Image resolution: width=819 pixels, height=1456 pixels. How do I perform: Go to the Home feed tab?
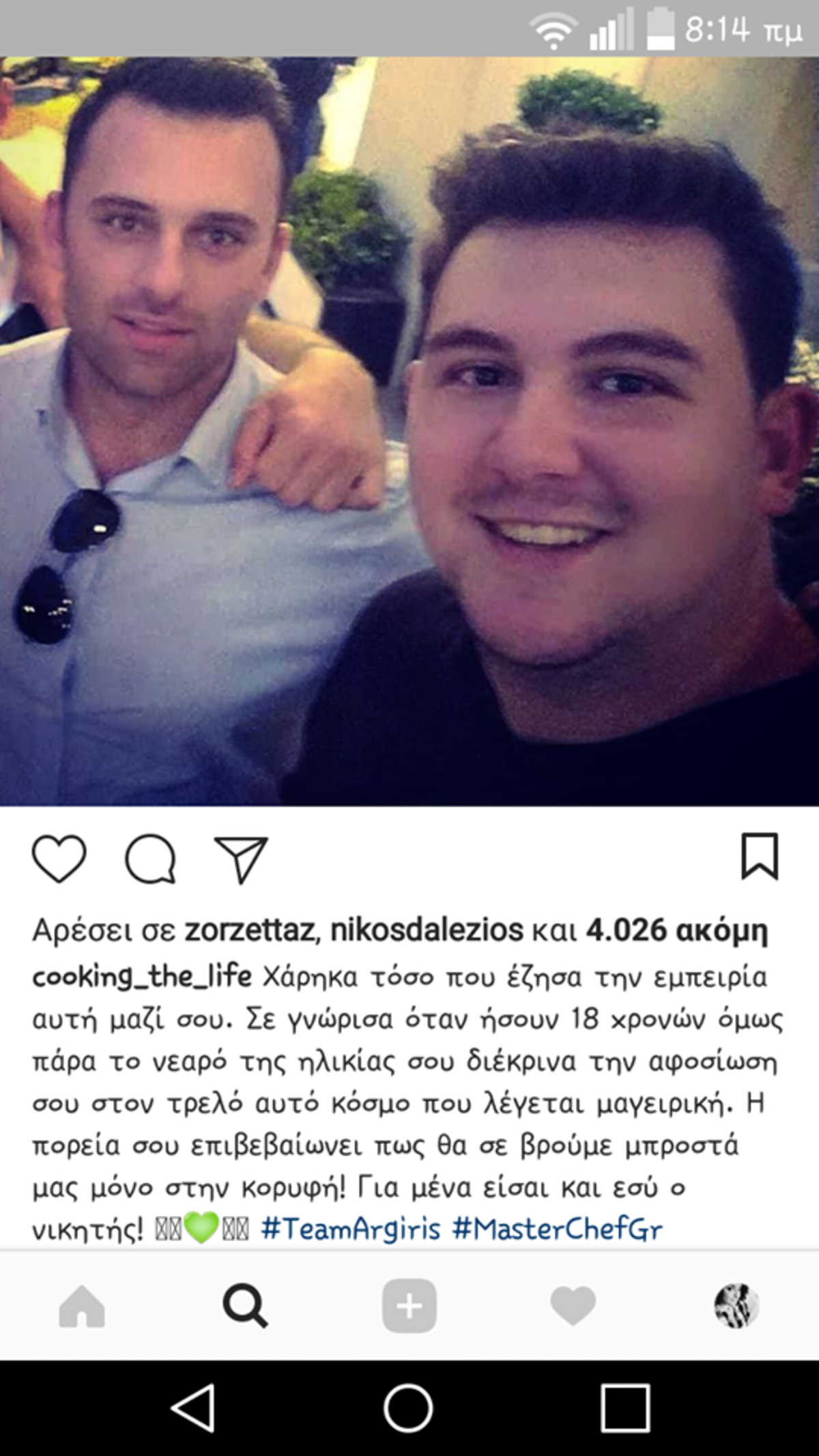(x=82, y=1306)
